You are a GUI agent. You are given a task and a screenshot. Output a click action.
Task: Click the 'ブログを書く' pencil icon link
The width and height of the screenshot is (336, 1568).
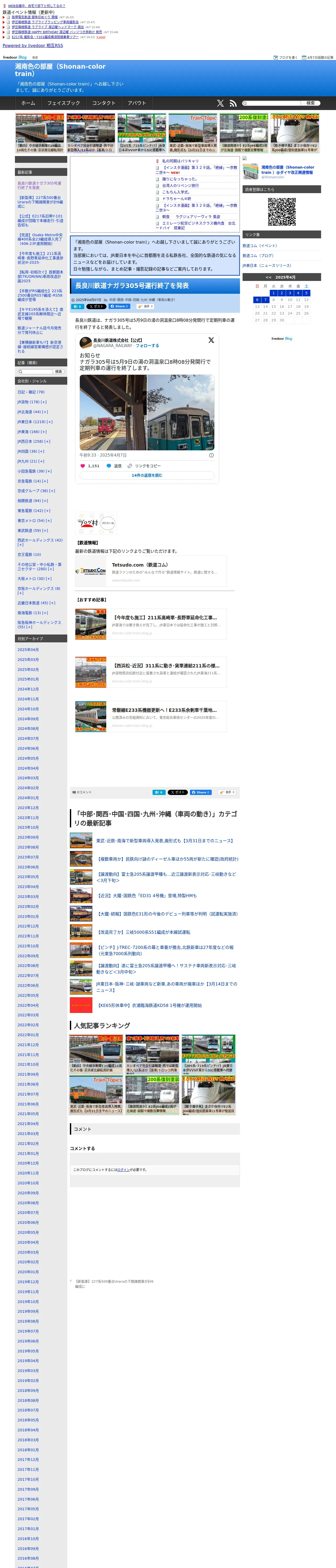pyautogui.click(x=286, y=57)
